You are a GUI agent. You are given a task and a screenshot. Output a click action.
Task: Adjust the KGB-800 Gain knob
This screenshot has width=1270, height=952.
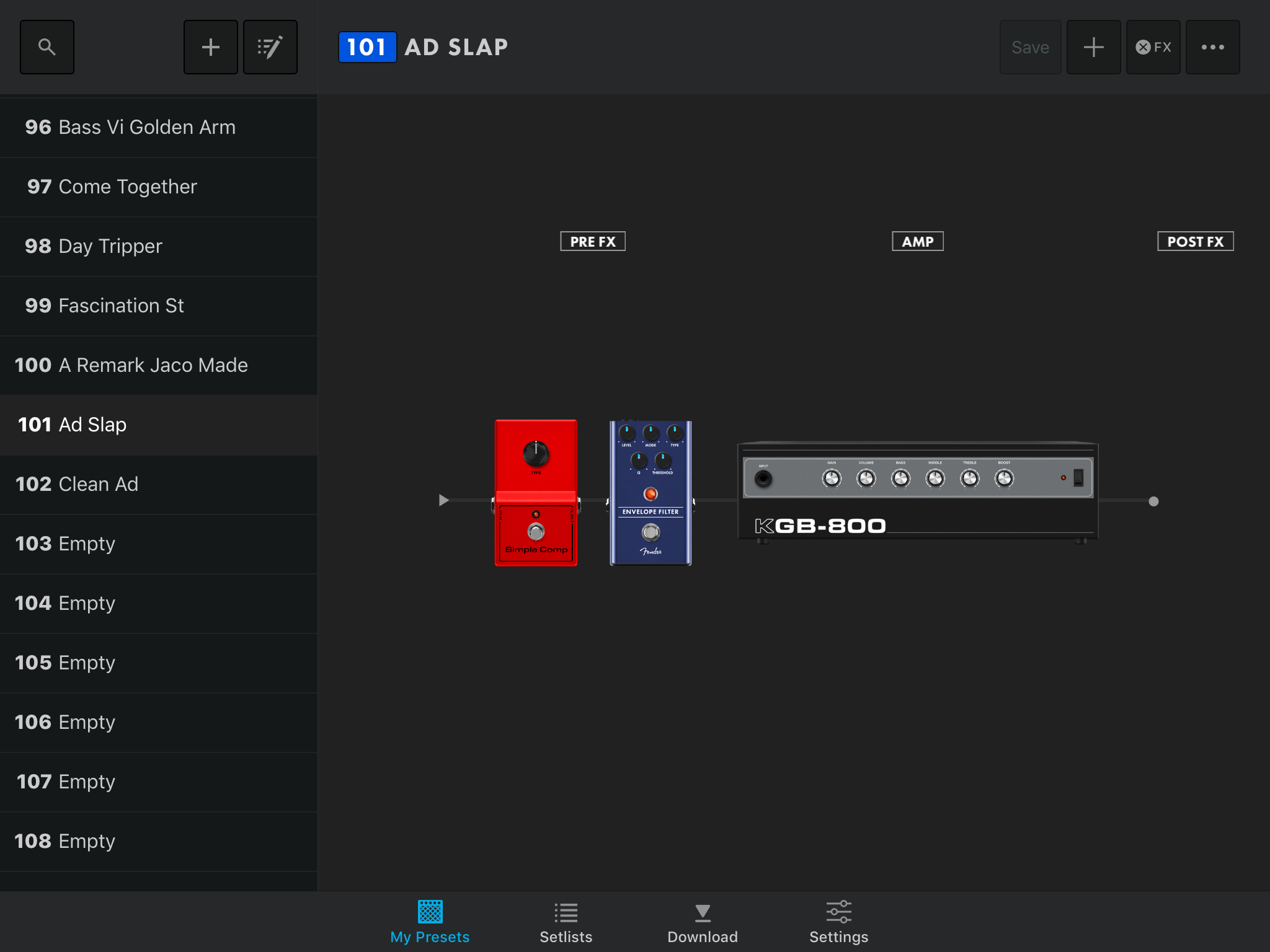click(832, 478)
